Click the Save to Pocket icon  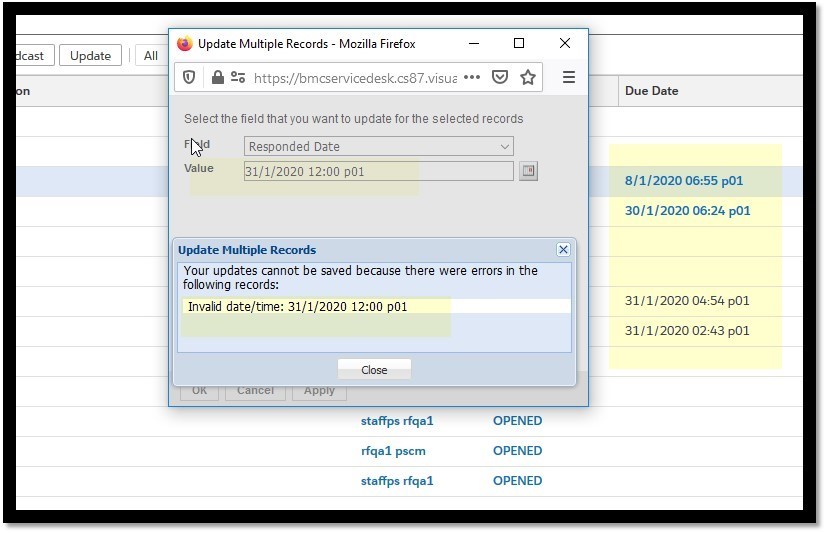coord(501,77)
